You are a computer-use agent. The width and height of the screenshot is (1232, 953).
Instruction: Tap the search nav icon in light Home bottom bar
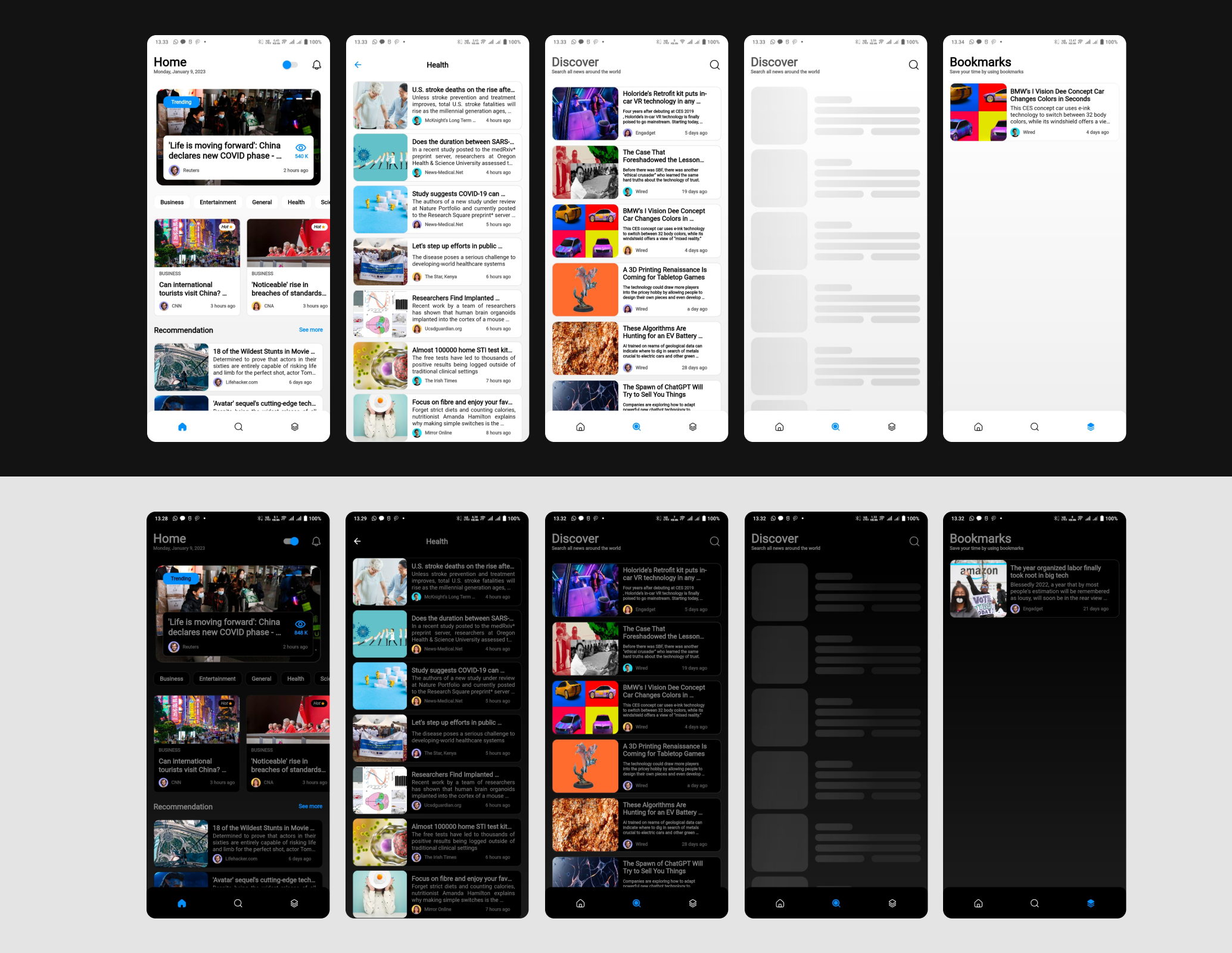[x=238, y=427]
